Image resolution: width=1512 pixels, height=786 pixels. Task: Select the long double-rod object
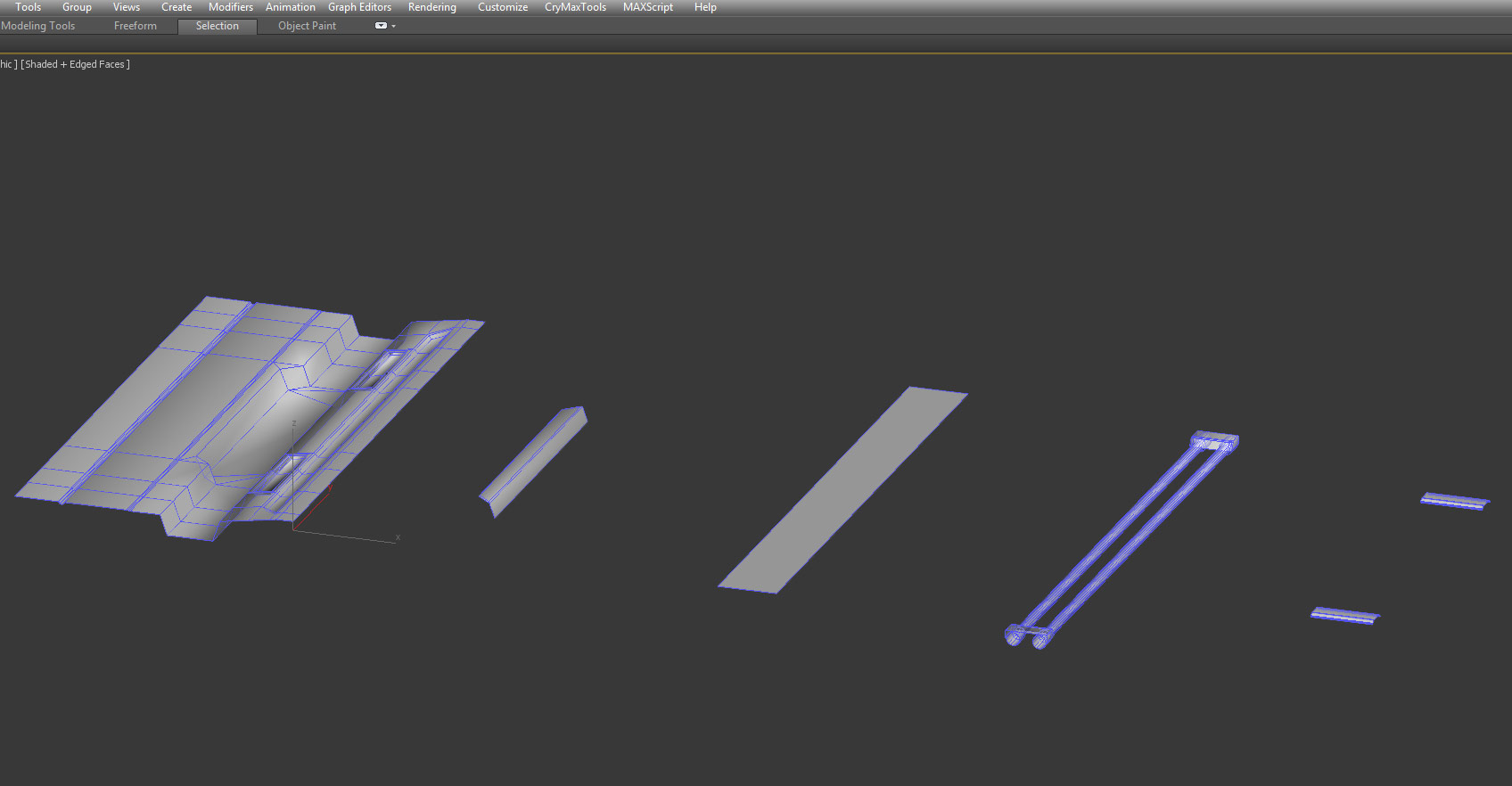click(x=1122, y=540)
